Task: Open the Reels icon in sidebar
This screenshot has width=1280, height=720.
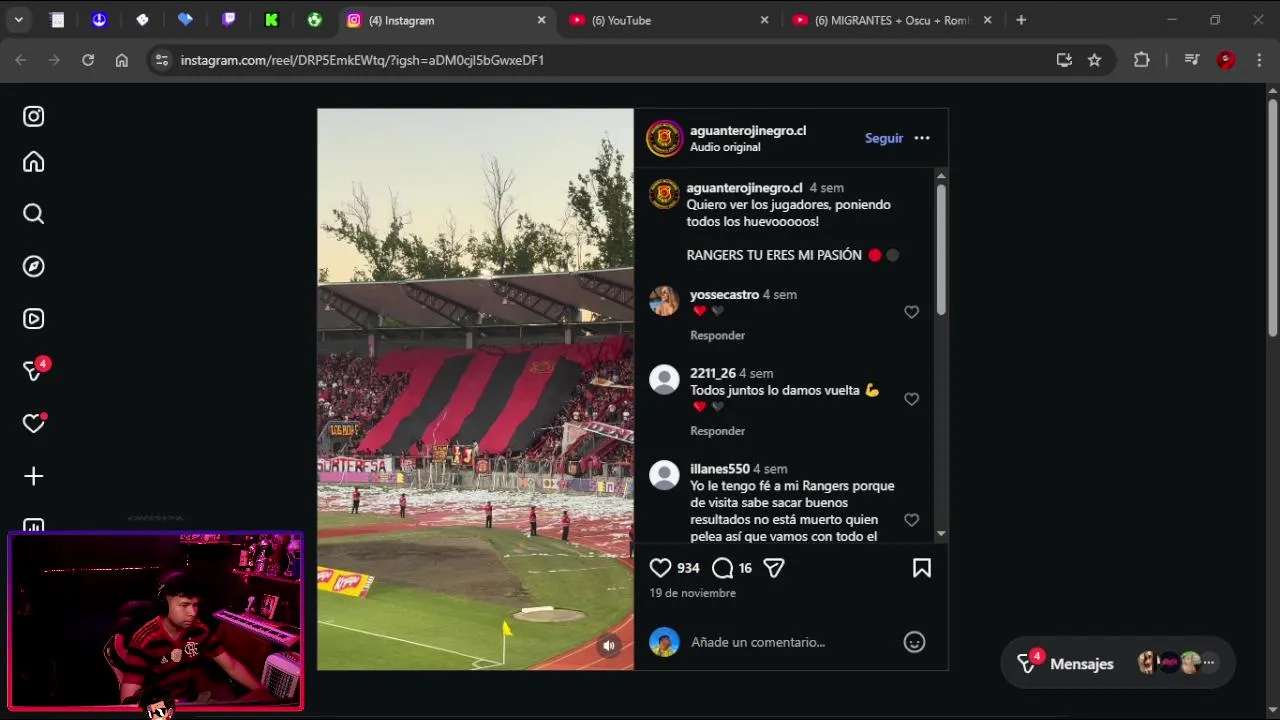Action: (x=34, y=319)
